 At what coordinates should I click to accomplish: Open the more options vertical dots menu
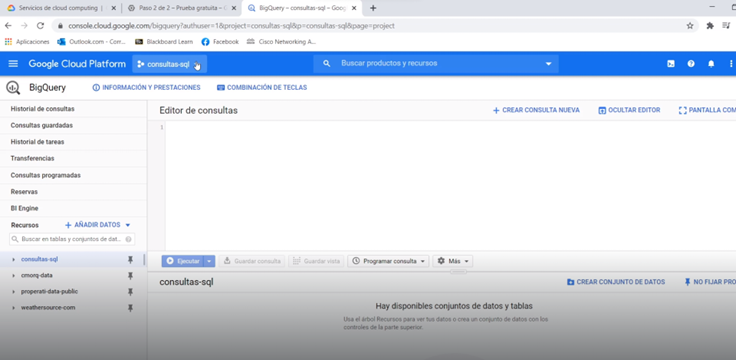coord(731,64)
